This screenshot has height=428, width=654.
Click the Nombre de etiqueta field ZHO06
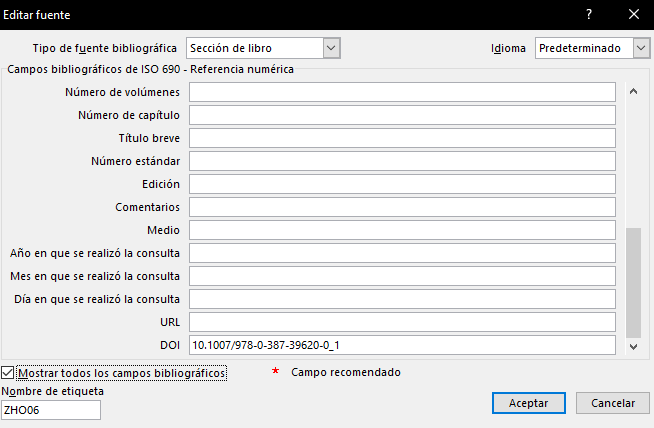50,410
